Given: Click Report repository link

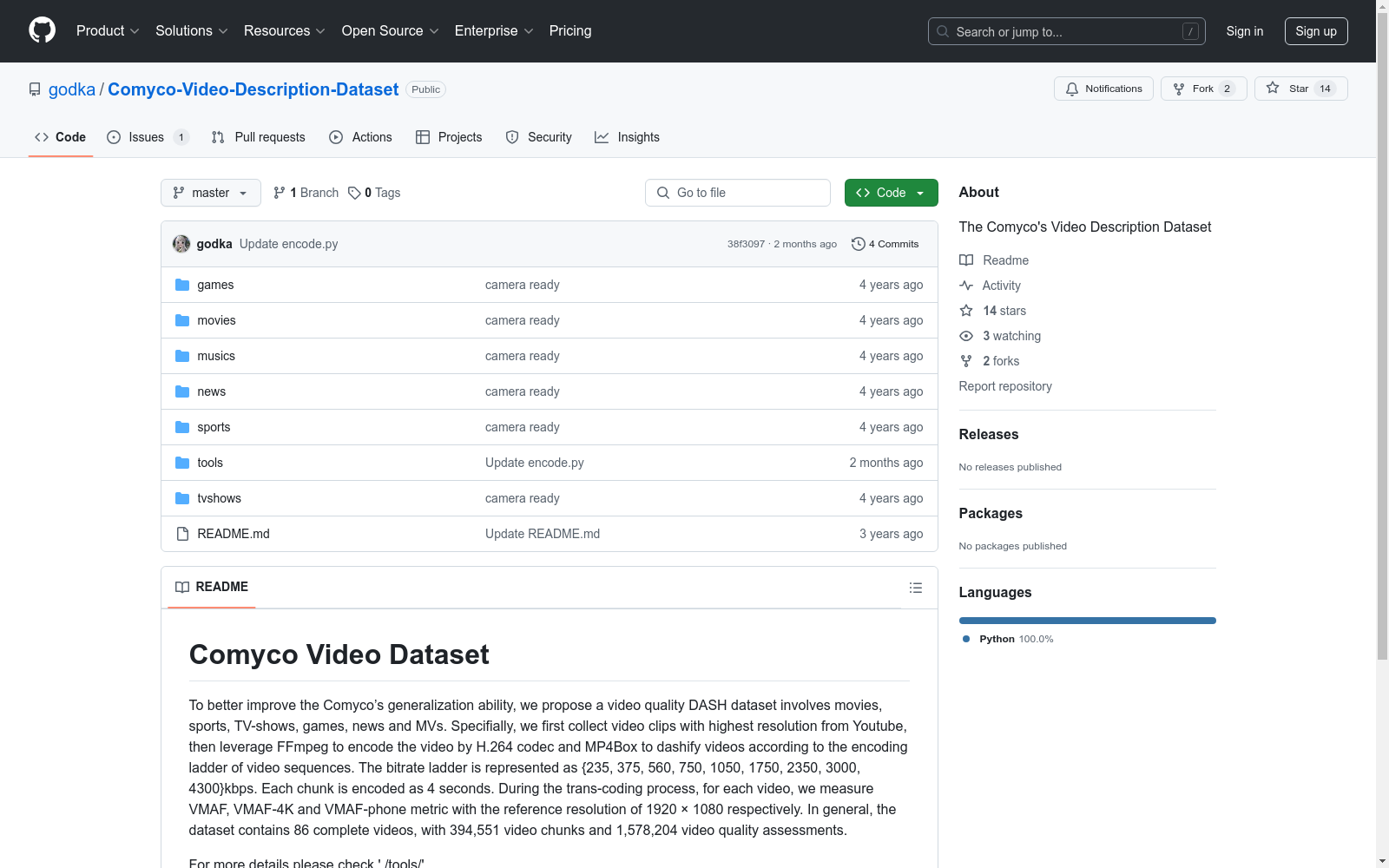Looking at the screenshot, I should pyautogui.click(x=1005, y=386).
